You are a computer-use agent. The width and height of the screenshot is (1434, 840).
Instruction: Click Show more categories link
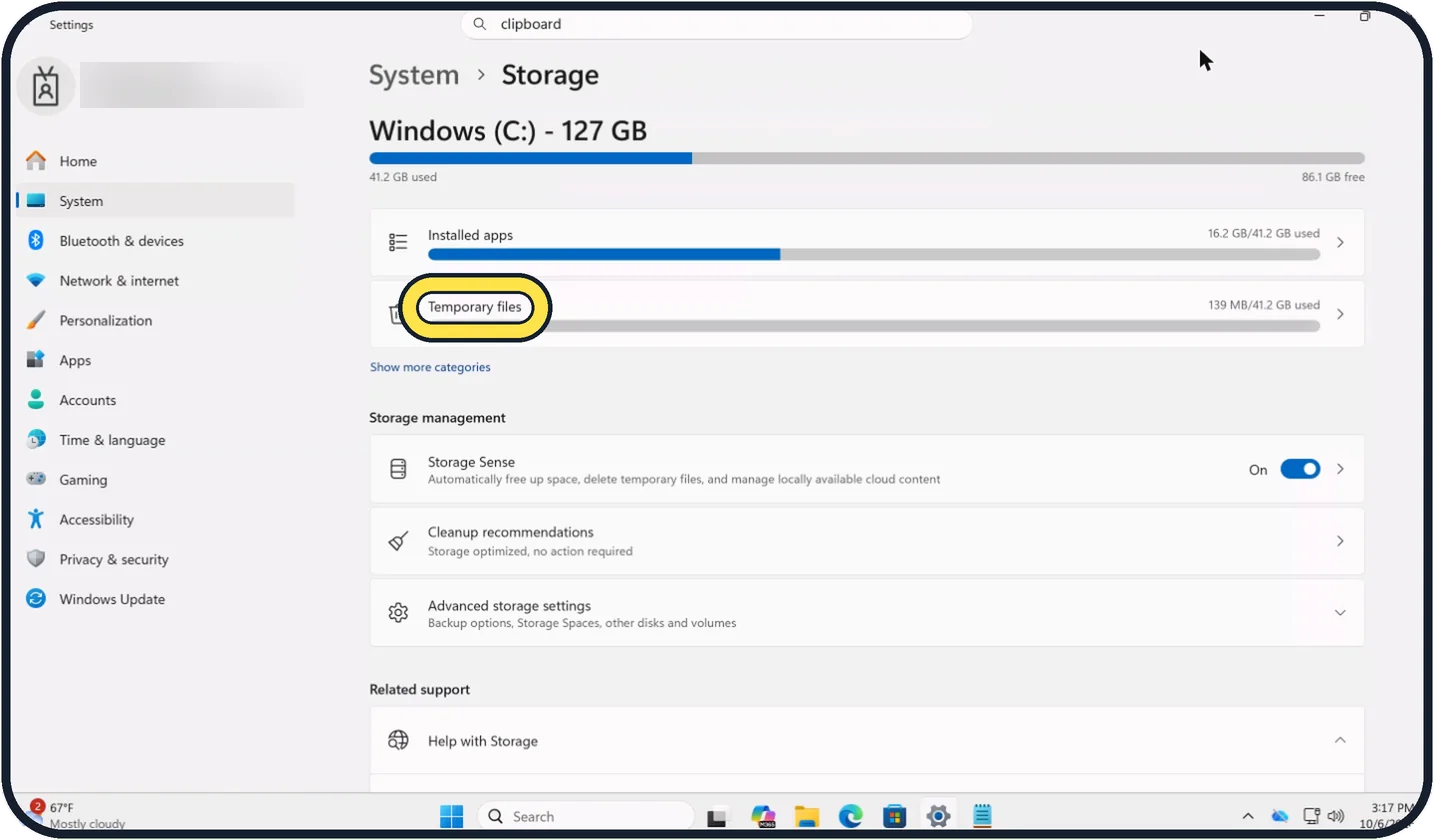tap(430, 367)
